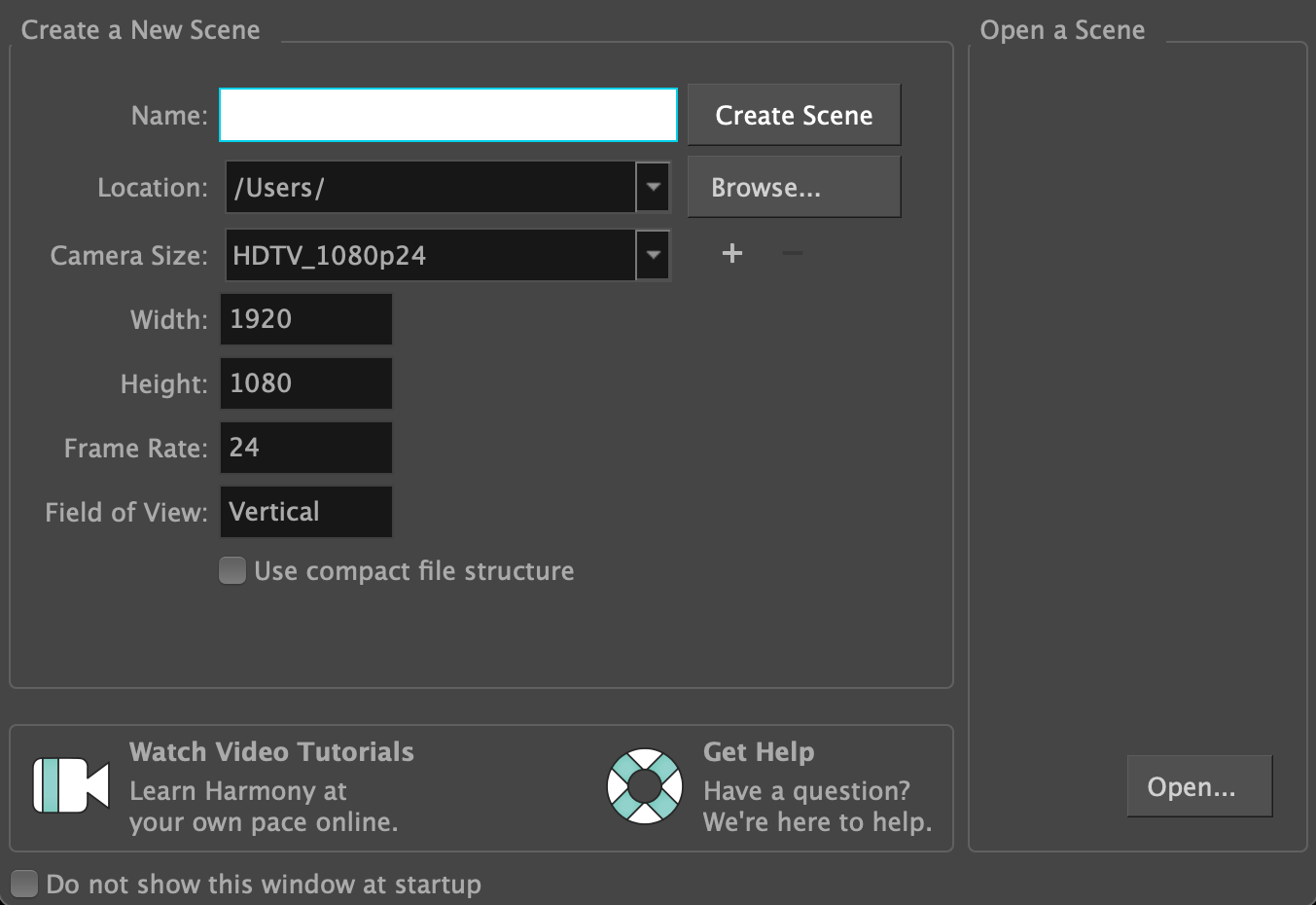Click the Field of View Vertical field
This screenshot has height=905, width=1316.
click(x=306, y=512)
